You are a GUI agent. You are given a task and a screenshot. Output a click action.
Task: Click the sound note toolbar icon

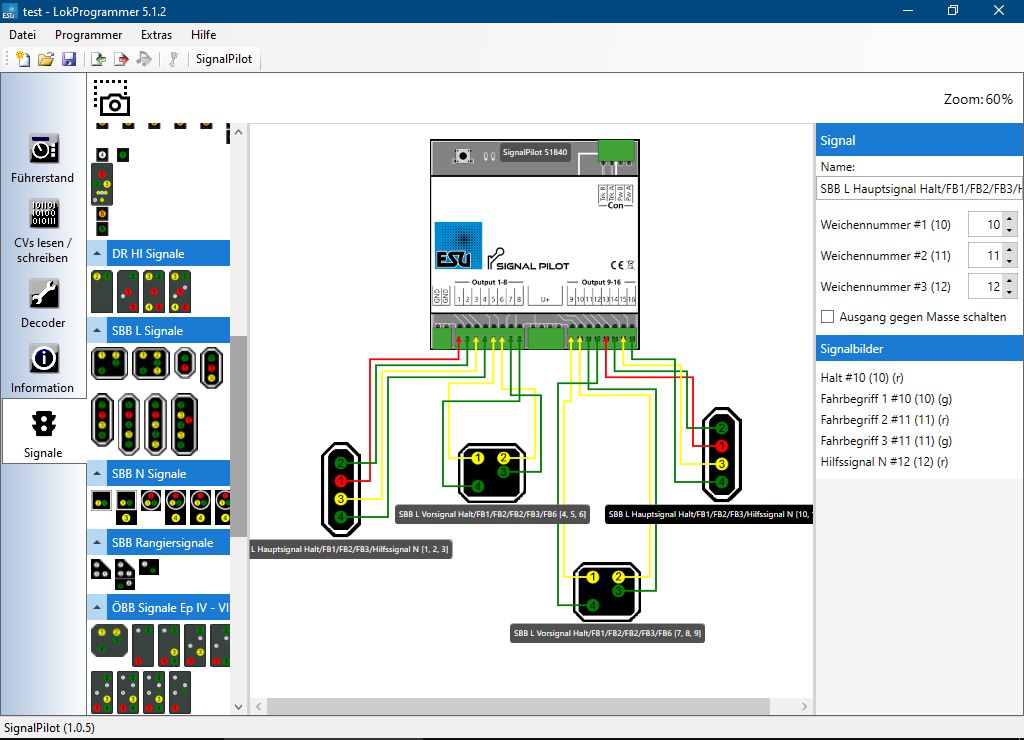tap(144, 59)
